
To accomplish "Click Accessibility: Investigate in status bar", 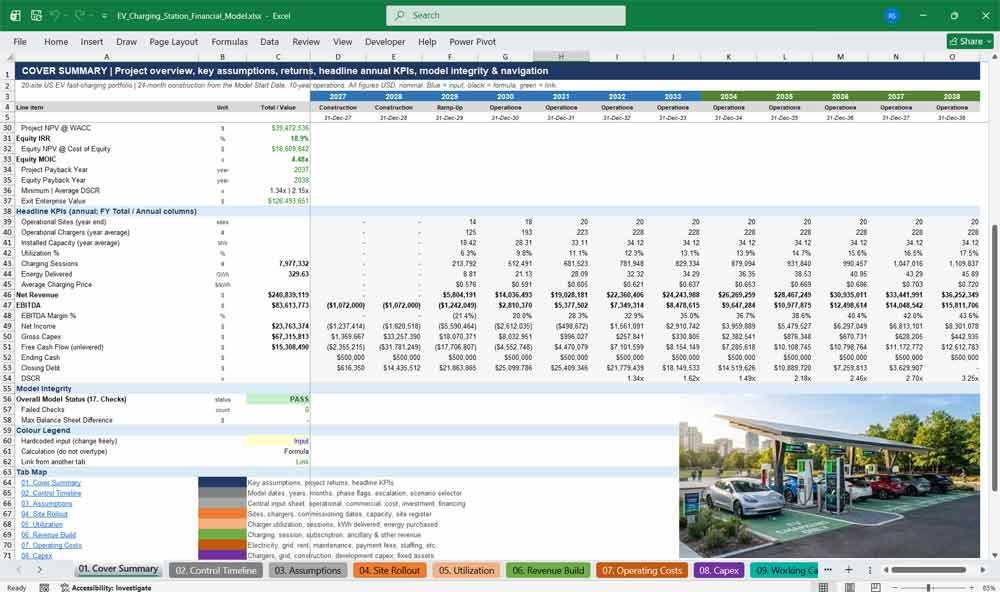I will (106, 588).
